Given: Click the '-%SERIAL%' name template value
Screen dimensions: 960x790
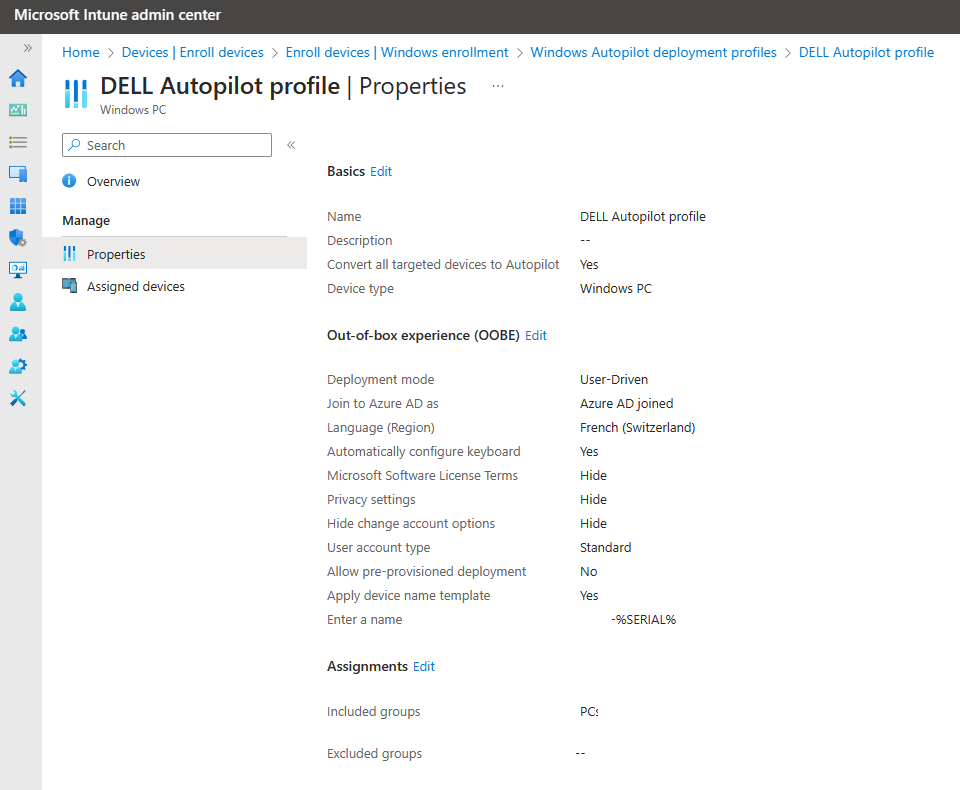Looking at the screenshot, I should (643, 620).
